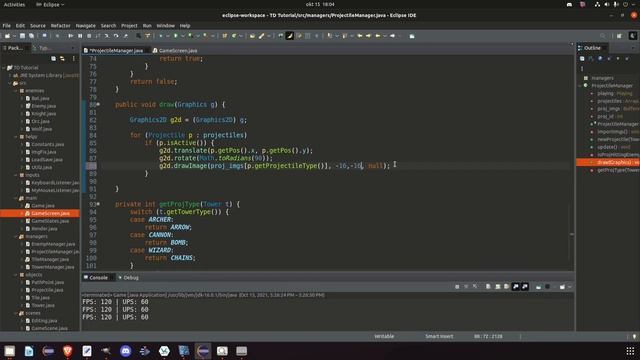Viewport: 640px width, 360px height.
Task: Toggle console Scroll Lock
Action: coord(498,287)
